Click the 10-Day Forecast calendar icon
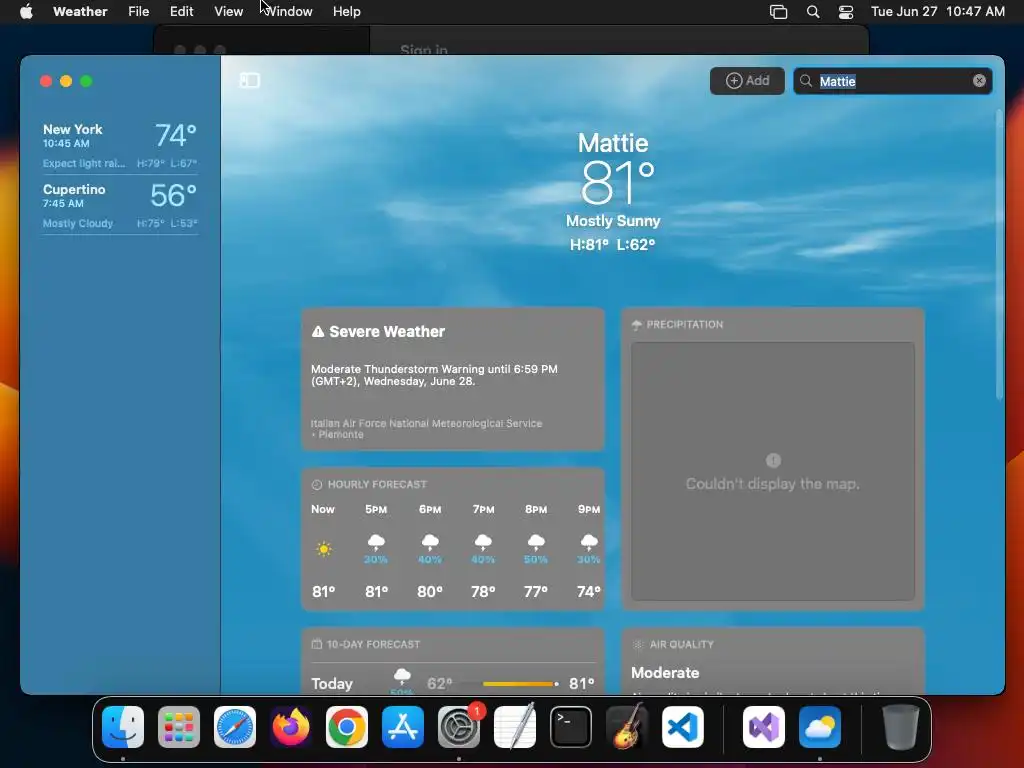Viewport: 1024px width, 768px height. [x=317, y=645]
